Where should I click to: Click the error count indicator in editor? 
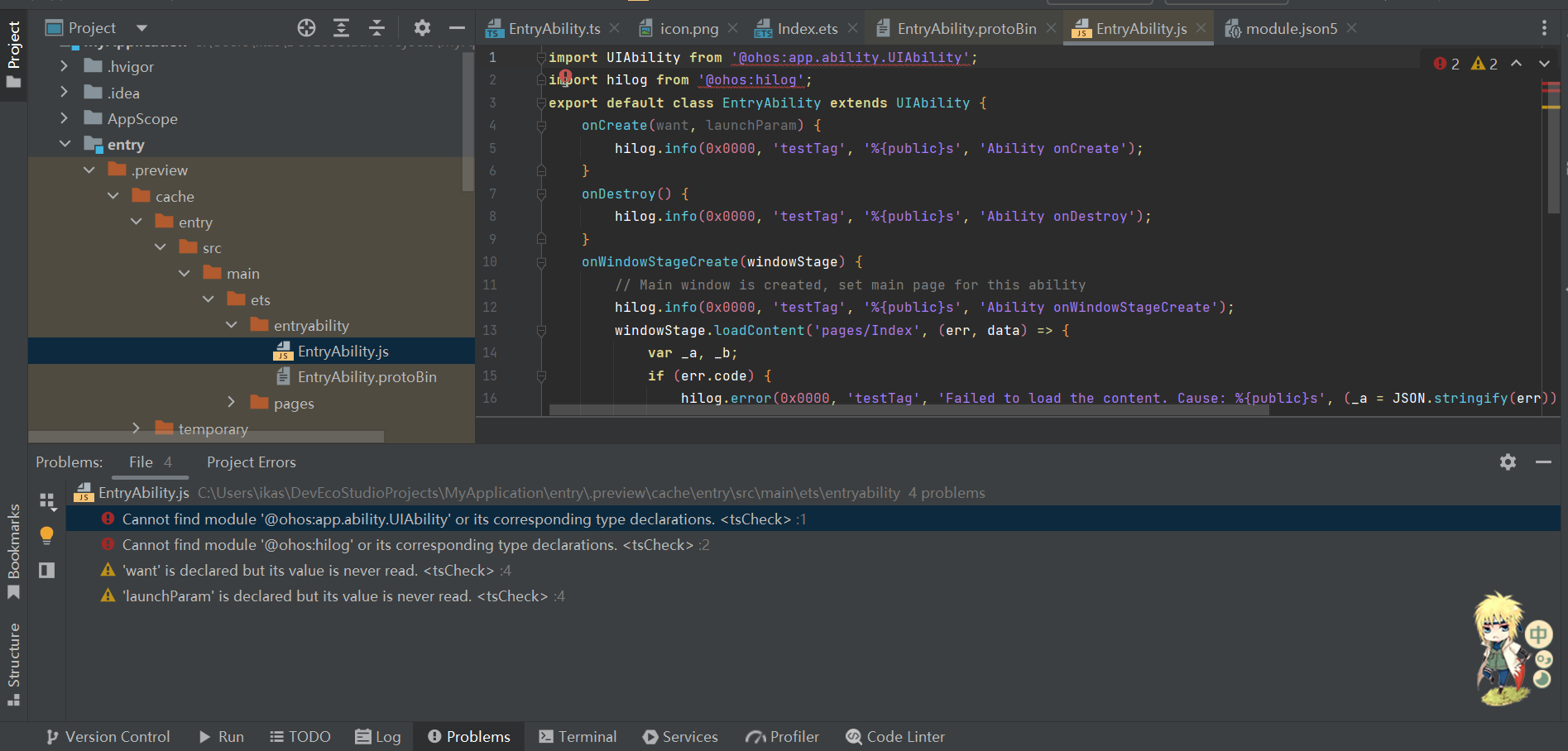tap(1446, 64)
